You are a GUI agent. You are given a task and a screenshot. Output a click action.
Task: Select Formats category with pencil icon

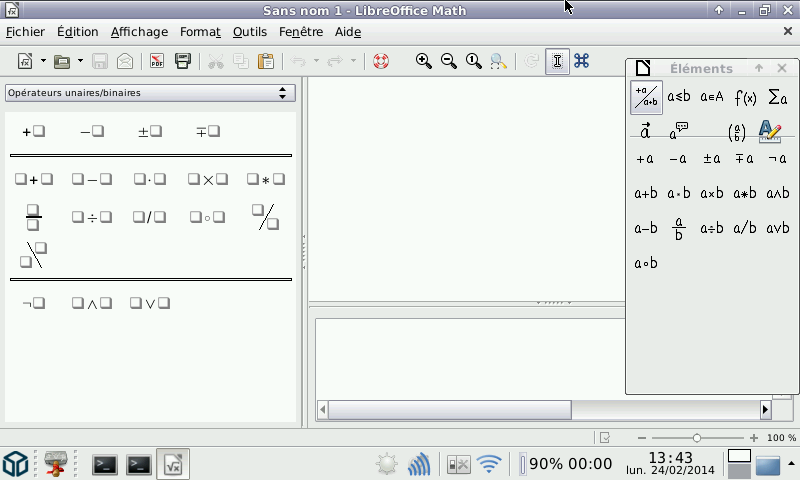[770, 131]
